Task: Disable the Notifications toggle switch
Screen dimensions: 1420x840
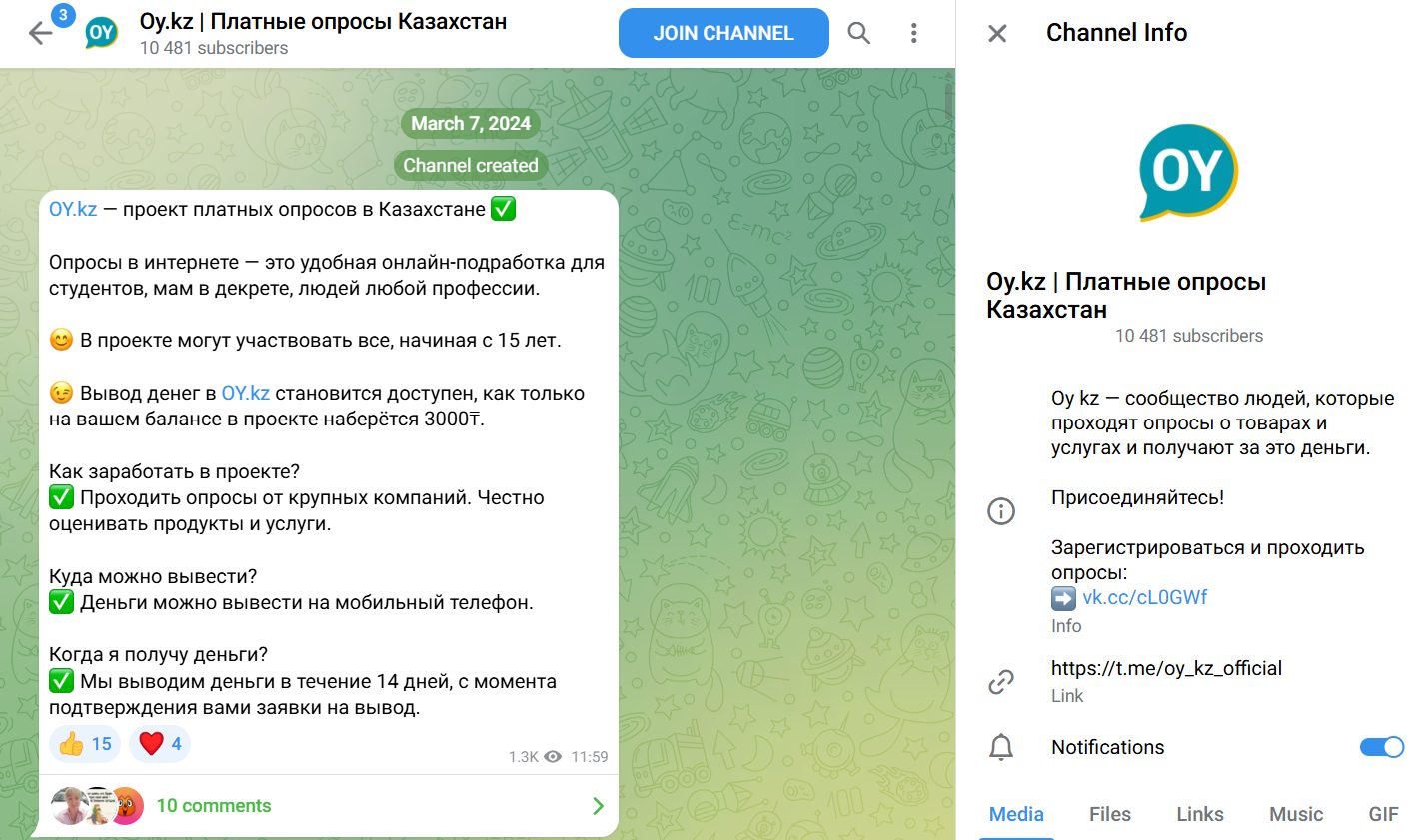Action: click(1380, 746)
